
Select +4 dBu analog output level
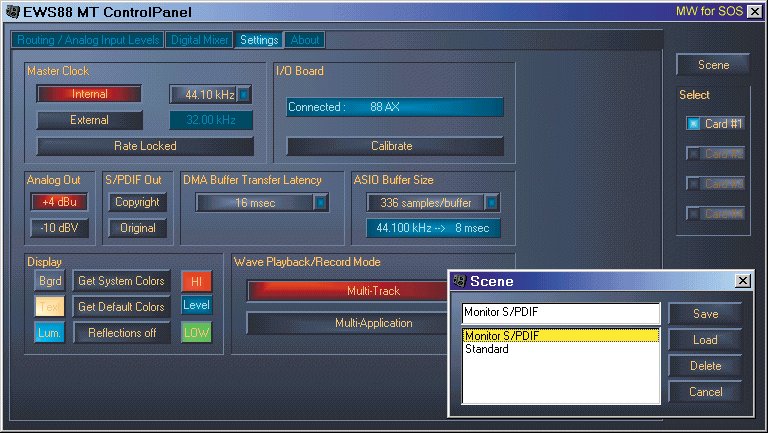point(59,201)
